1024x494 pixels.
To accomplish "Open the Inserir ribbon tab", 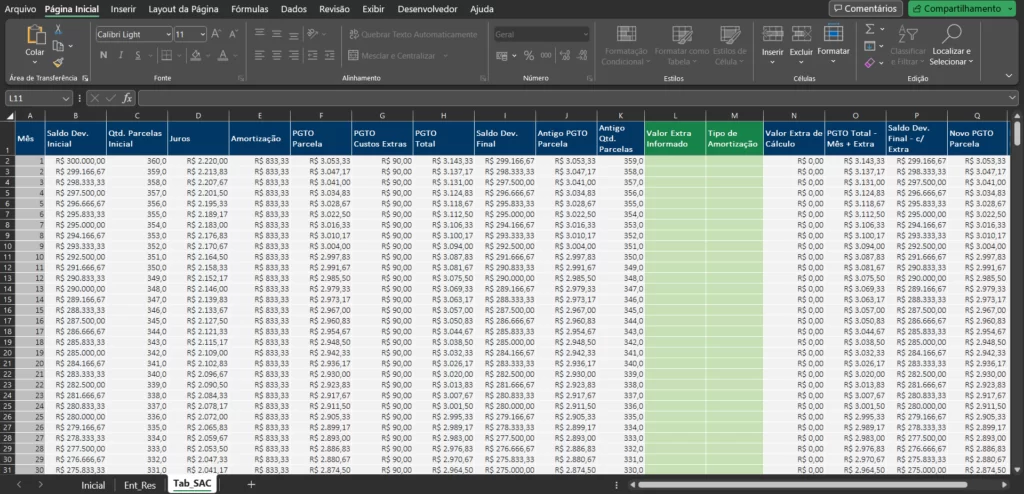I will [x=123, y=9].
